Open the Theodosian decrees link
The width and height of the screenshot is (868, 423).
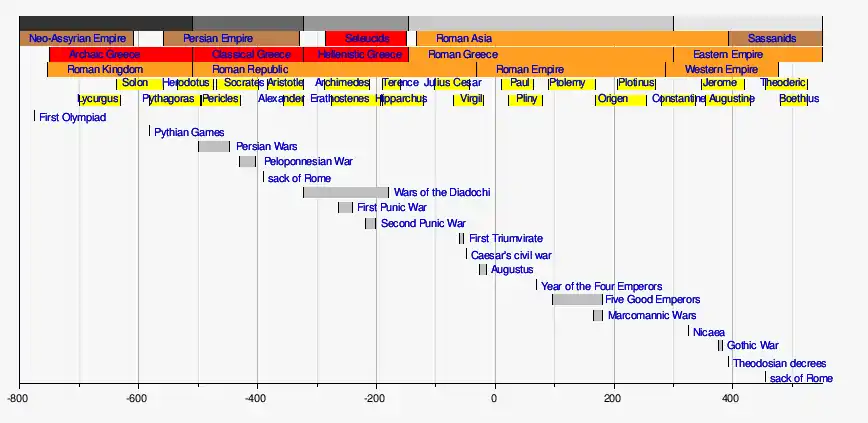pos(779,363)
